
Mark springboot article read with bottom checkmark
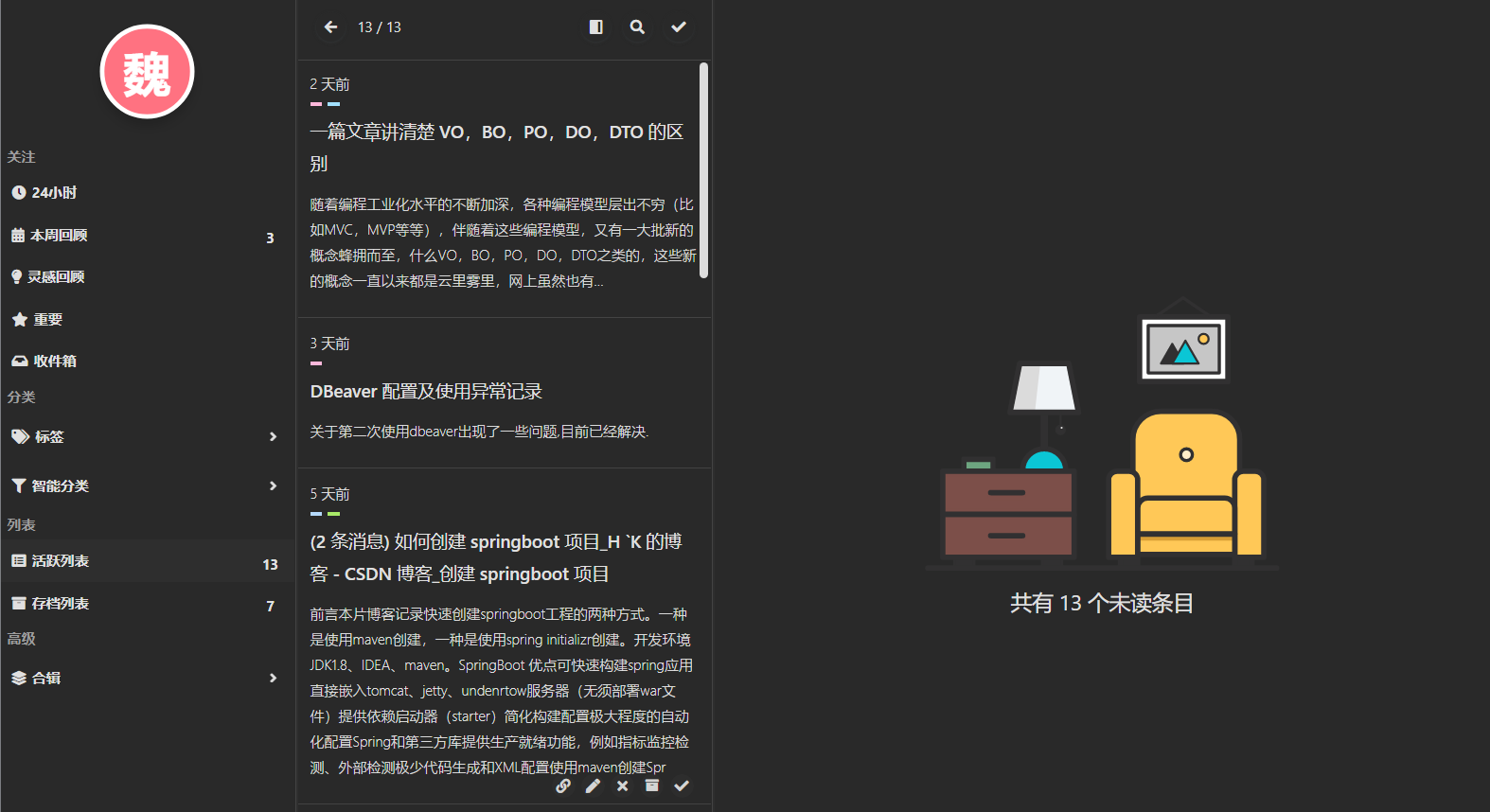pos(682,786)
